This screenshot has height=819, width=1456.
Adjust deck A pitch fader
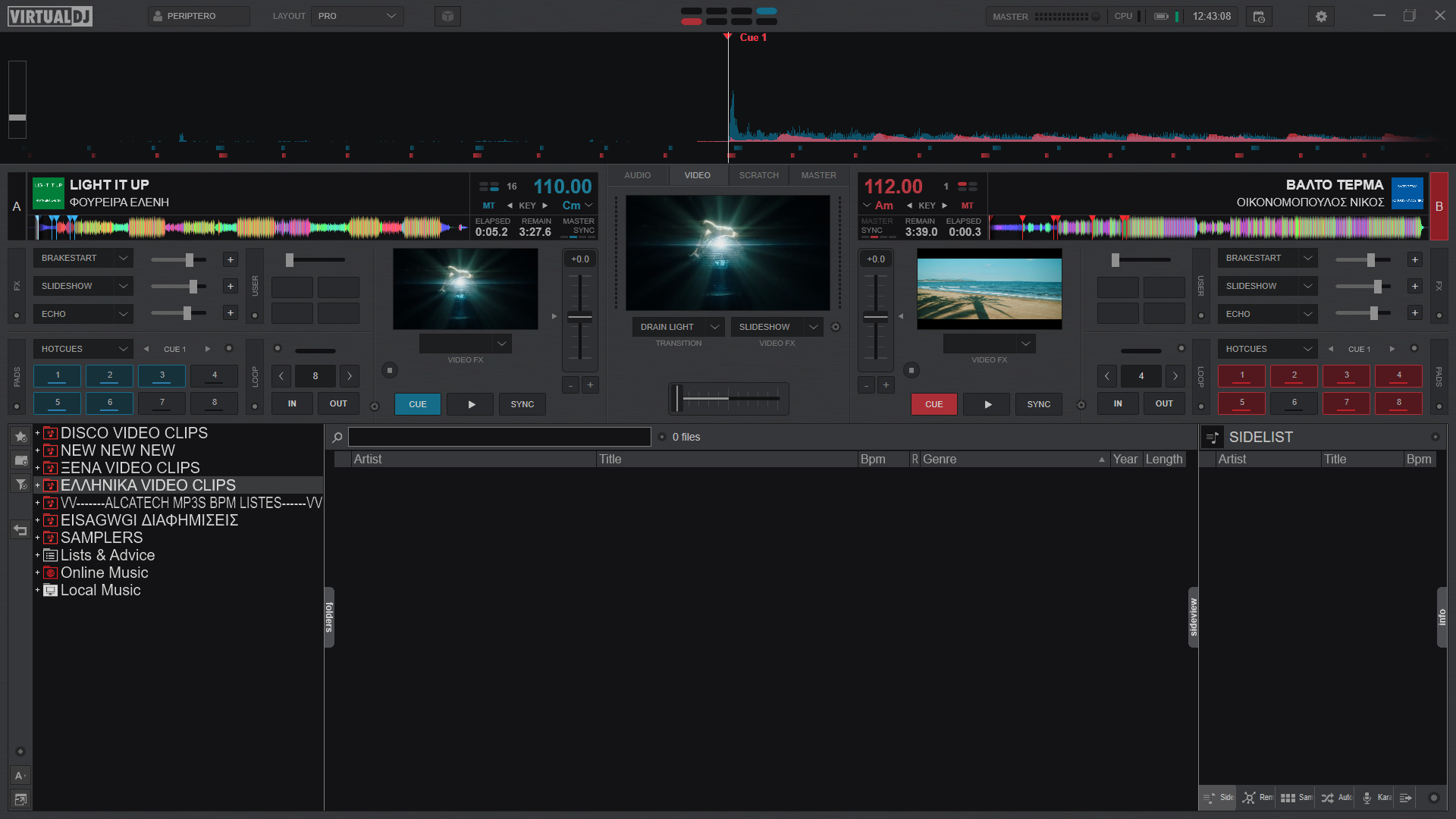580,317
